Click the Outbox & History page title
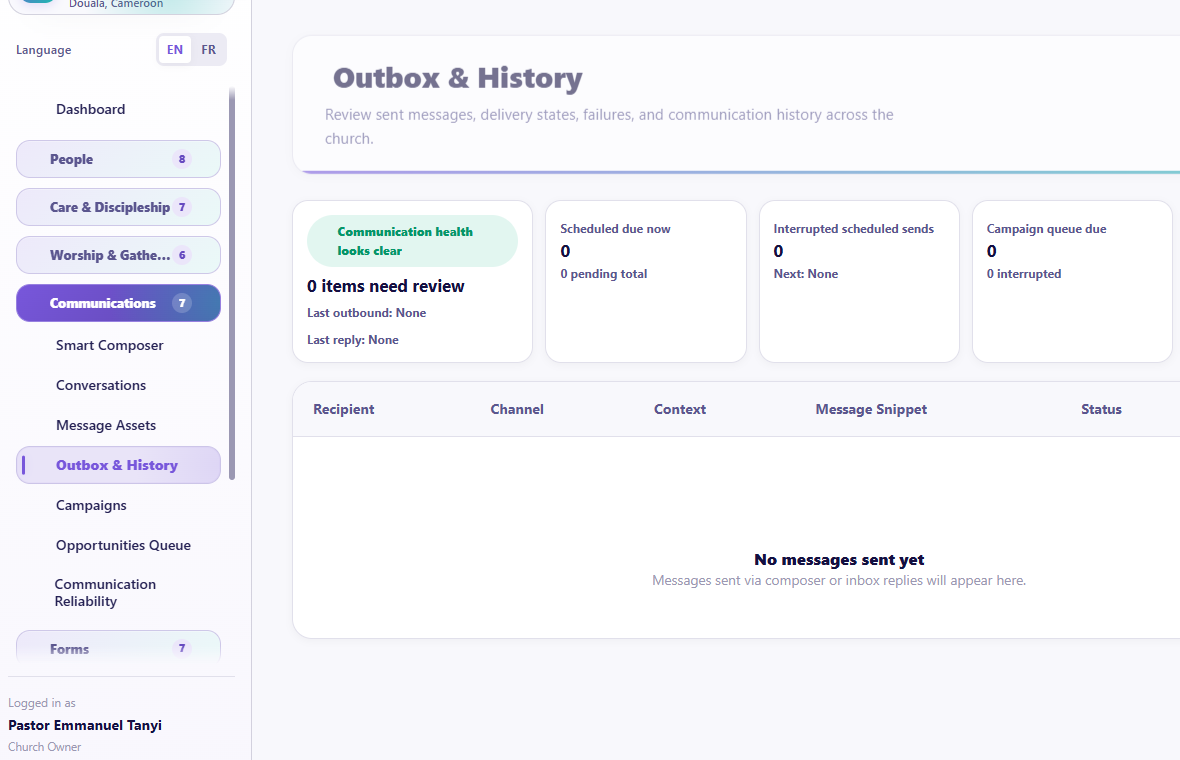The image size is (1180, 760). click(458, 78)
